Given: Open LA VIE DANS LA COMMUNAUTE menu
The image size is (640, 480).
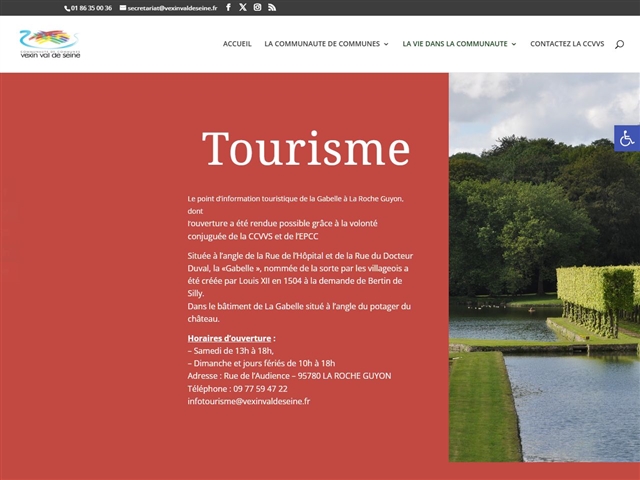Looking at the screenshot, I should click(x=455, y=44).
